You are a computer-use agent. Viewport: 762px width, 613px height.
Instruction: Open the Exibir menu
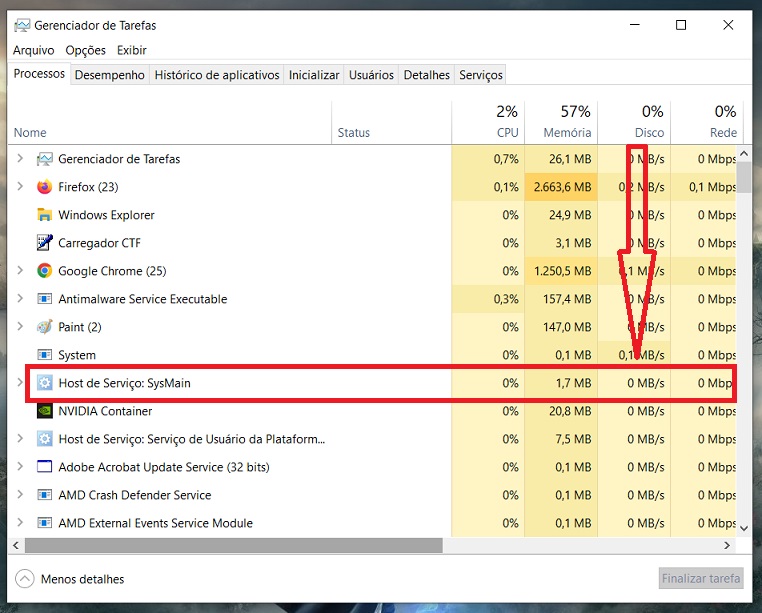[x=132, y=50]
